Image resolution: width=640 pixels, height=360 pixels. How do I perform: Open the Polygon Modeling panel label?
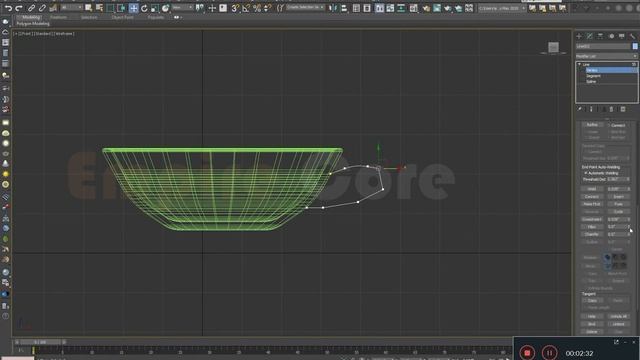[x=33, y=24]
